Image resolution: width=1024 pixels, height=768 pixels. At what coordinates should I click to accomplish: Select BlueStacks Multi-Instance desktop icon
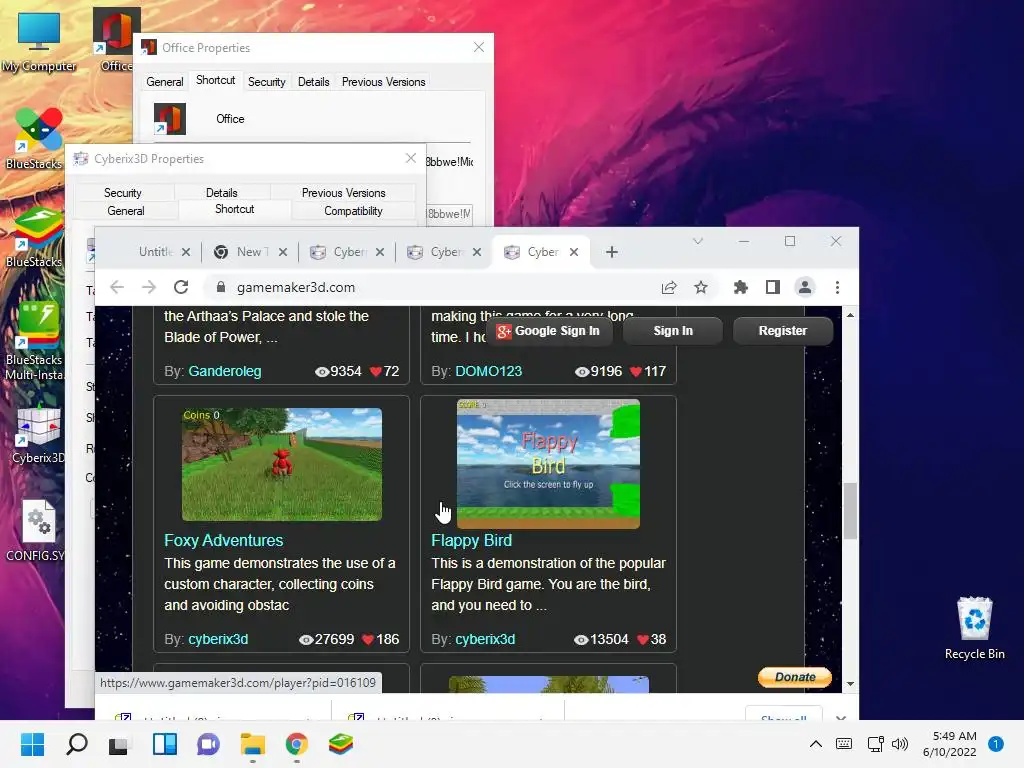[x=34, y=342]
